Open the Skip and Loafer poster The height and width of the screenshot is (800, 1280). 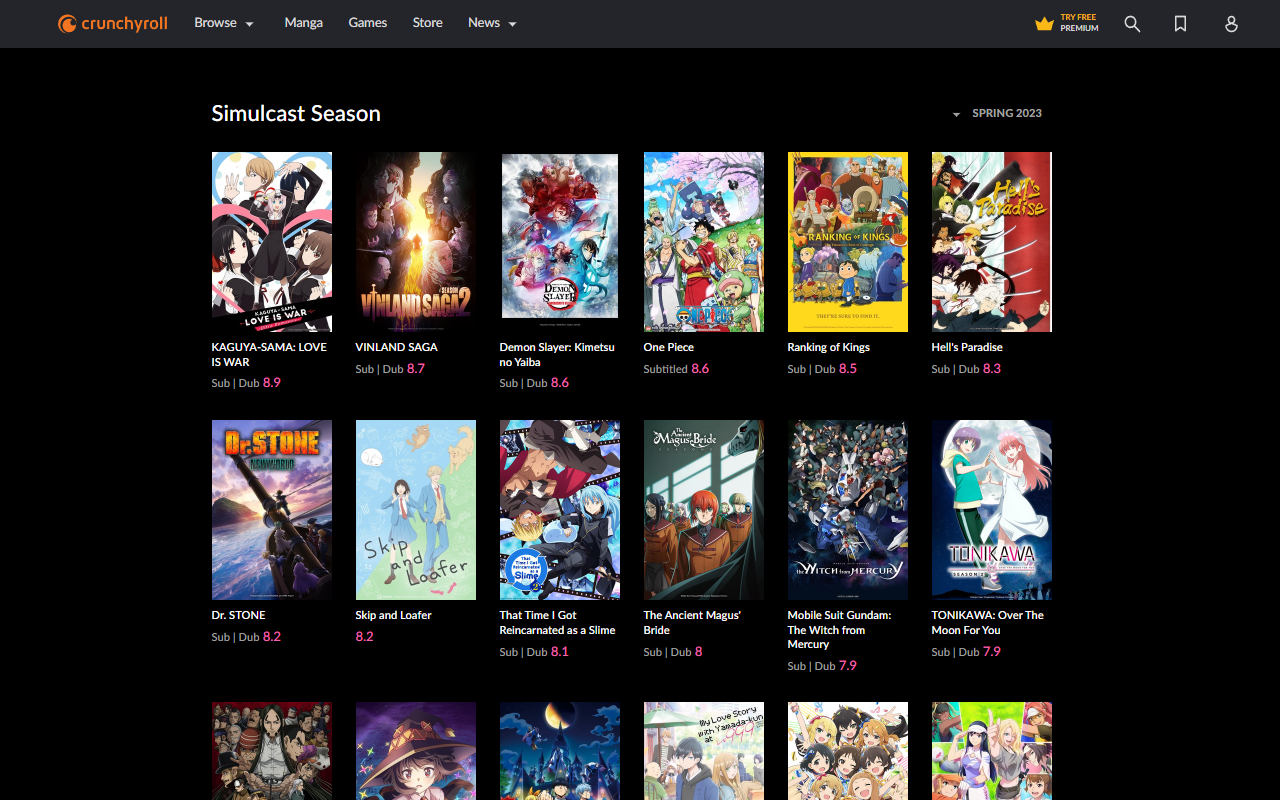pos(416,510)
